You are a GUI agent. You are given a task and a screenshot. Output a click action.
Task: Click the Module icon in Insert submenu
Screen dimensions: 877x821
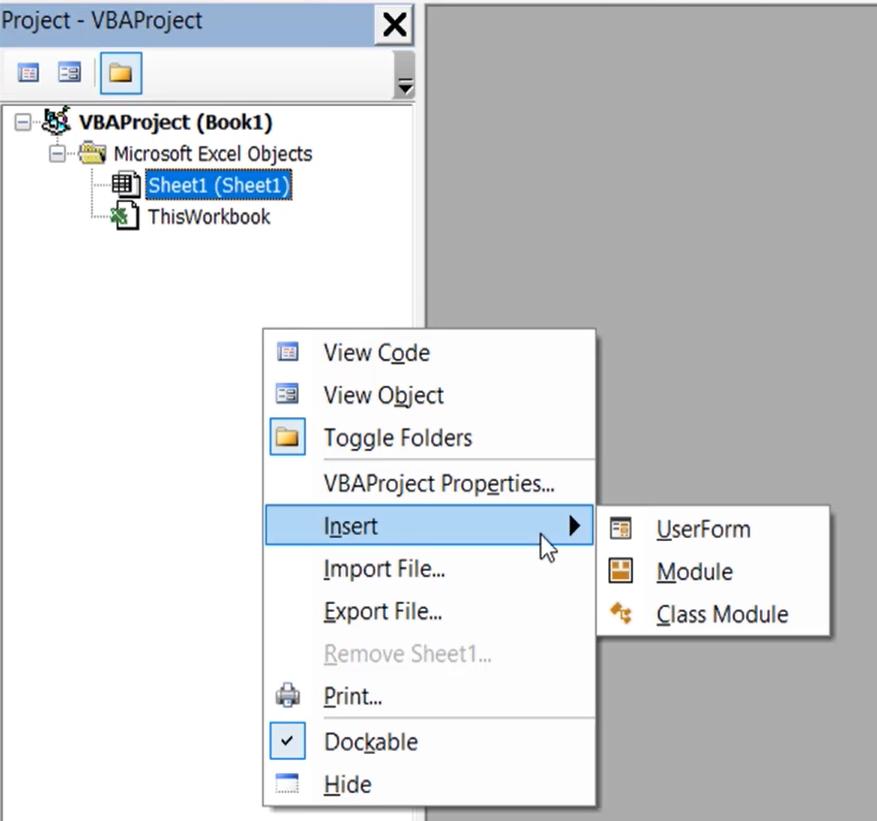click(x=622, y=571)
